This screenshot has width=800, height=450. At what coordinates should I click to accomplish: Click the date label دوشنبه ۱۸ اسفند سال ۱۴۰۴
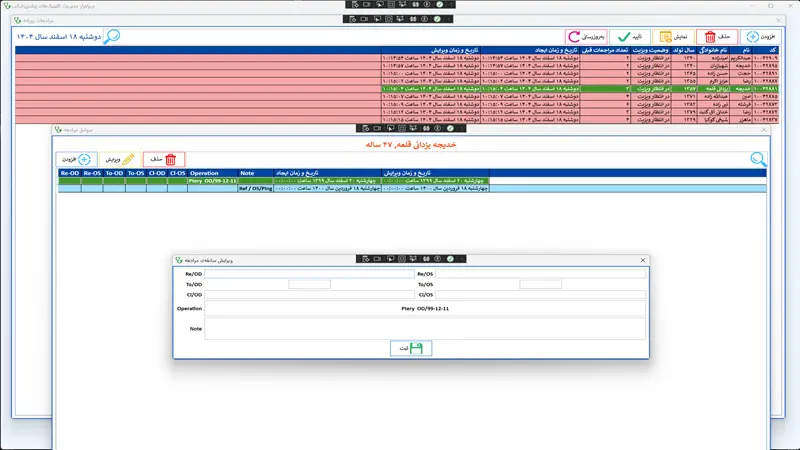(59, 37)
